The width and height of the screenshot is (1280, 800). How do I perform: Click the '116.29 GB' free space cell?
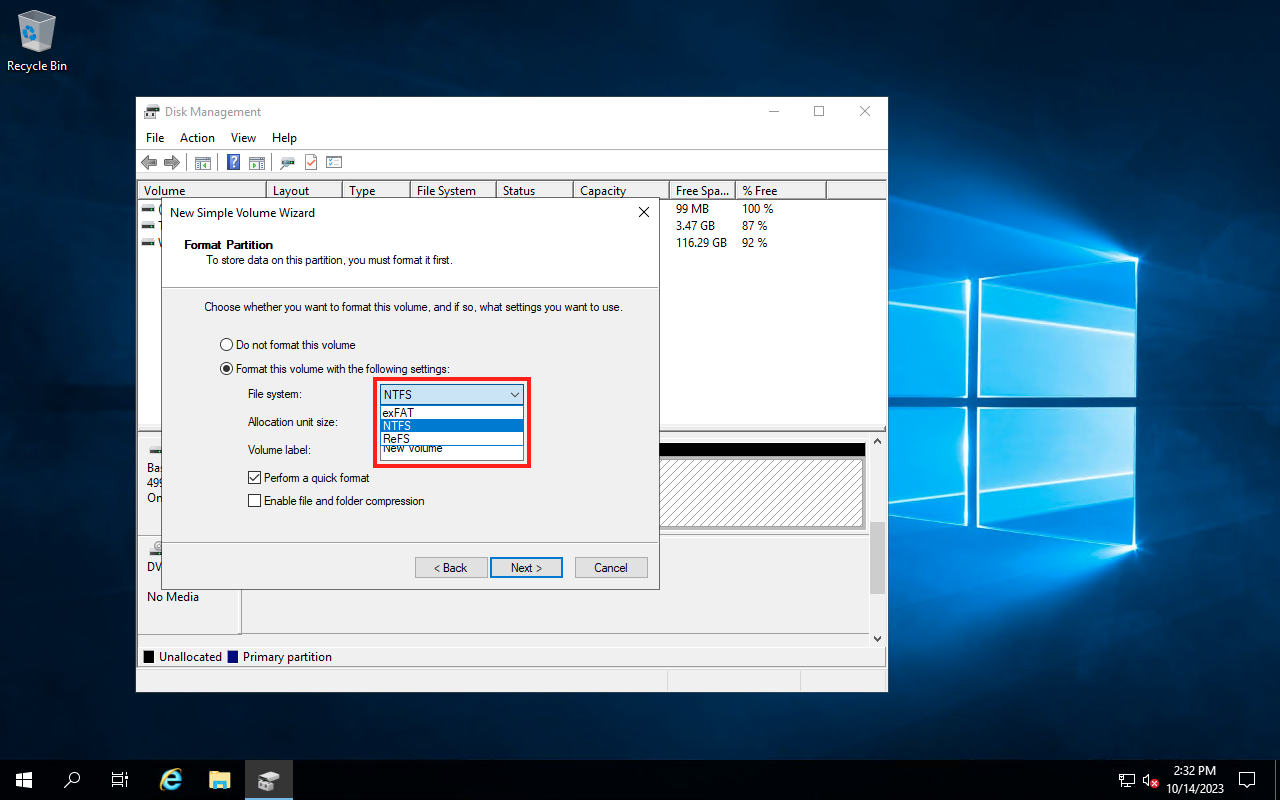[x=701, y=243]
